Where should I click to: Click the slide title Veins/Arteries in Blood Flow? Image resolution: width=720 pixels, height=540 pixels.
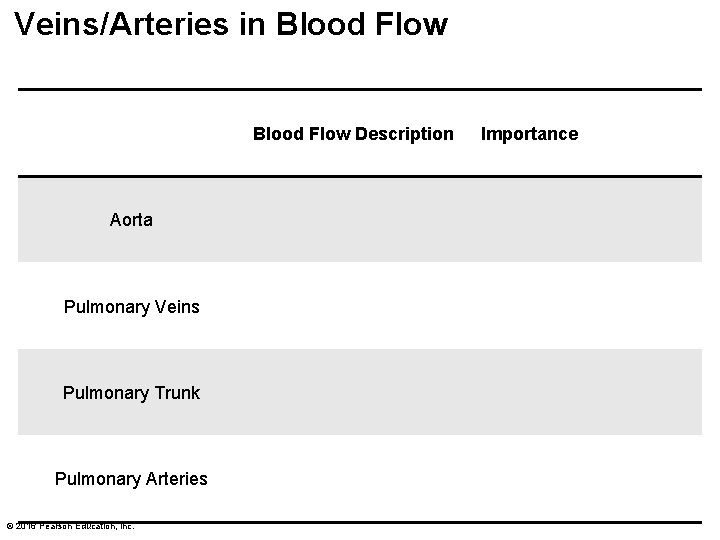tap(231, 24)
